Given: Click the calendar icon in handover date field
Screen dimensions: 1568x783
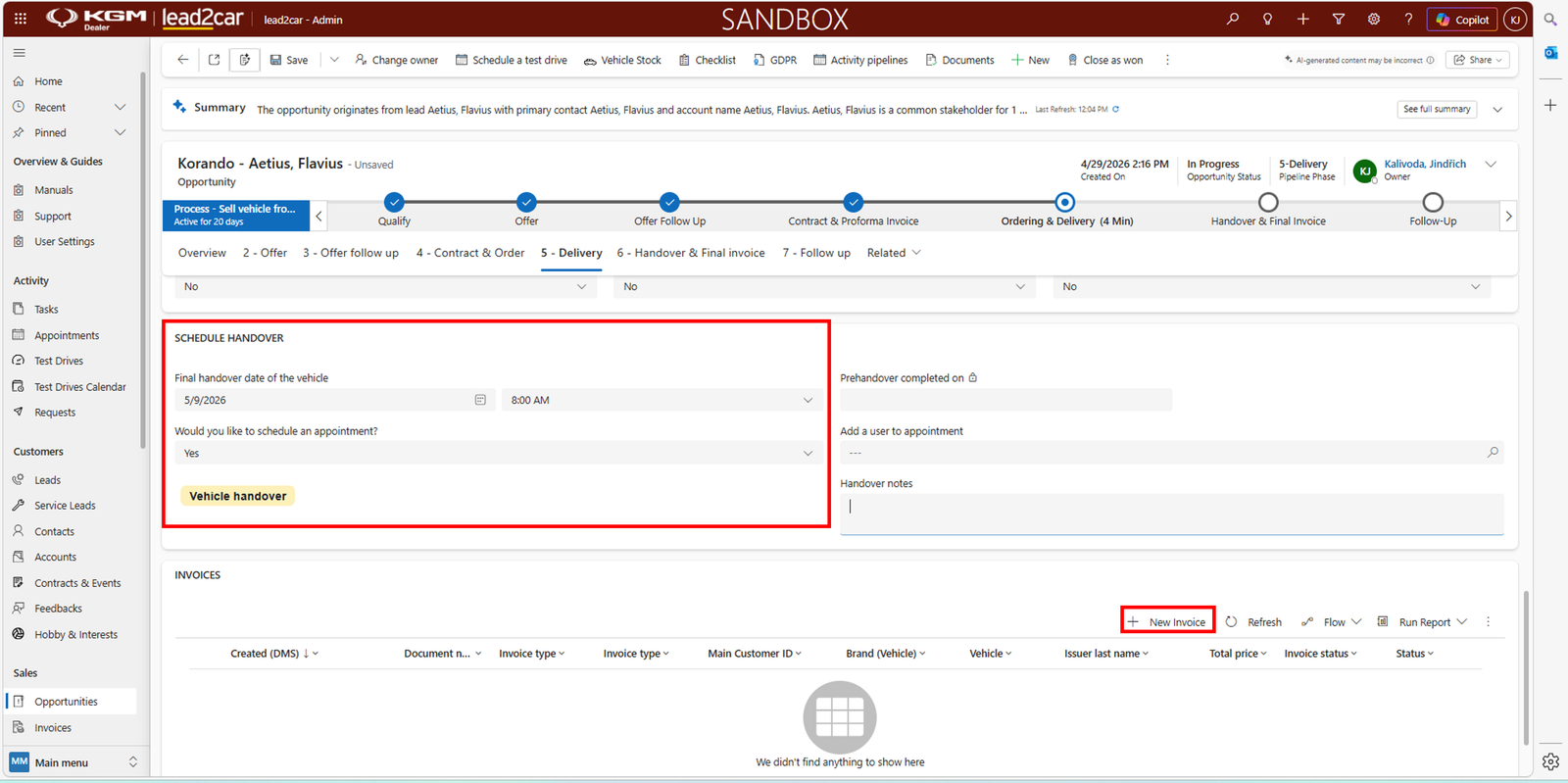Looking at the screenshot, I should [x=480, y=400].
